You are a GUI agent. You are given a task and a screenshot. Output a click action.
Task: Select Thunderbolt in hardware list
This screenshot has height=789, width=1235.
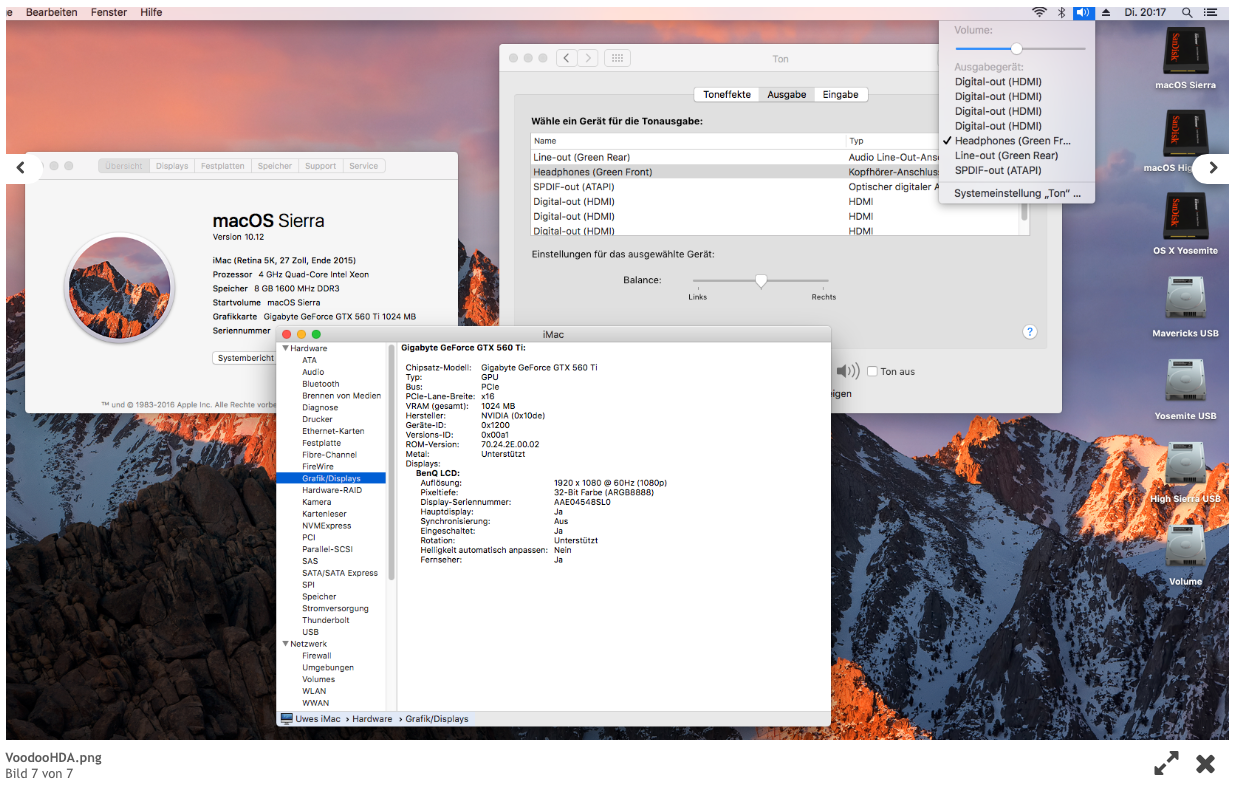pyautogui.click(x=326, y=620)
